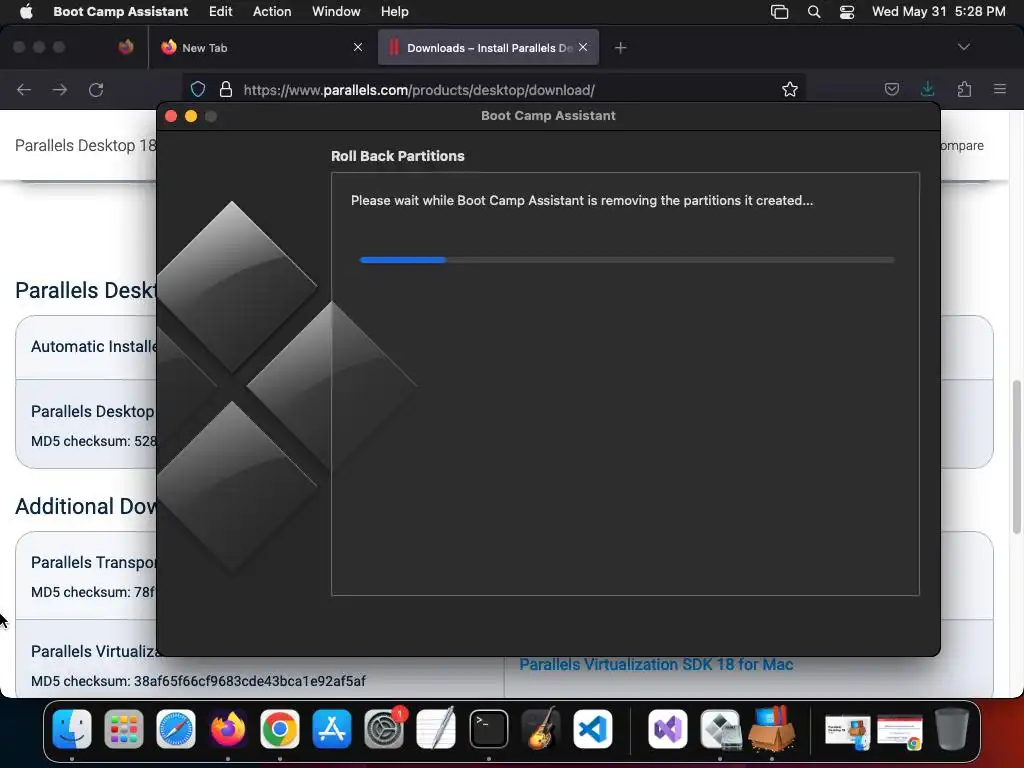Open Control Center in menu bar
Screen dimensions: 1024x768
tap(846, 12)
